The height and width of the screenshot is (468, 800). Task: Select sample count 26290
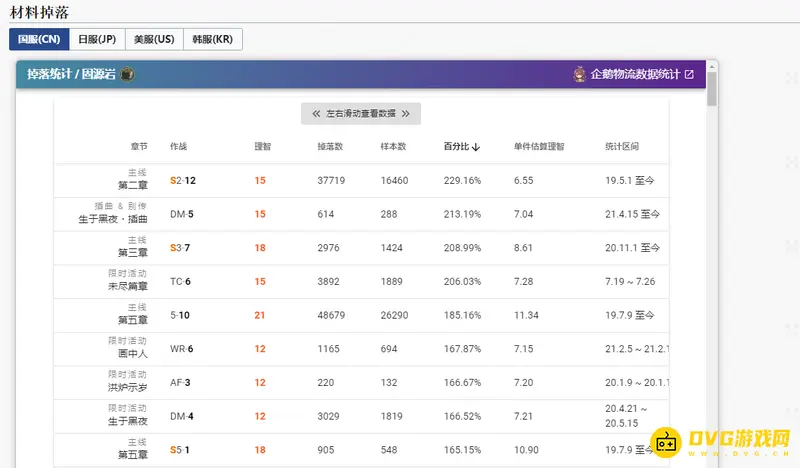click(x=394, y=315)
